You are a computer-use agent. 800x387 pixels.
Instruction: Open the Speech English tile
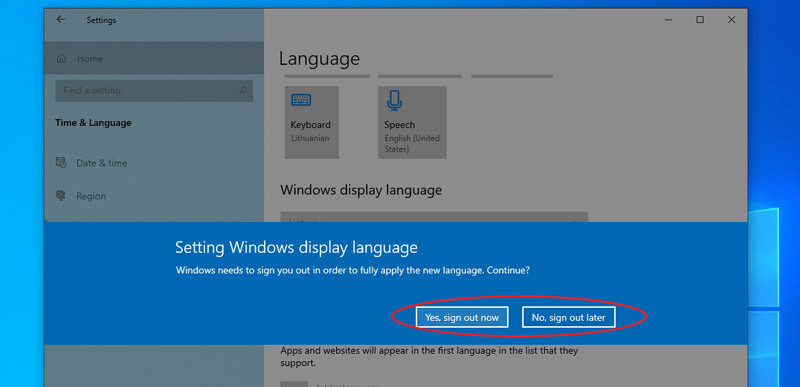click(x=412, y=122)
